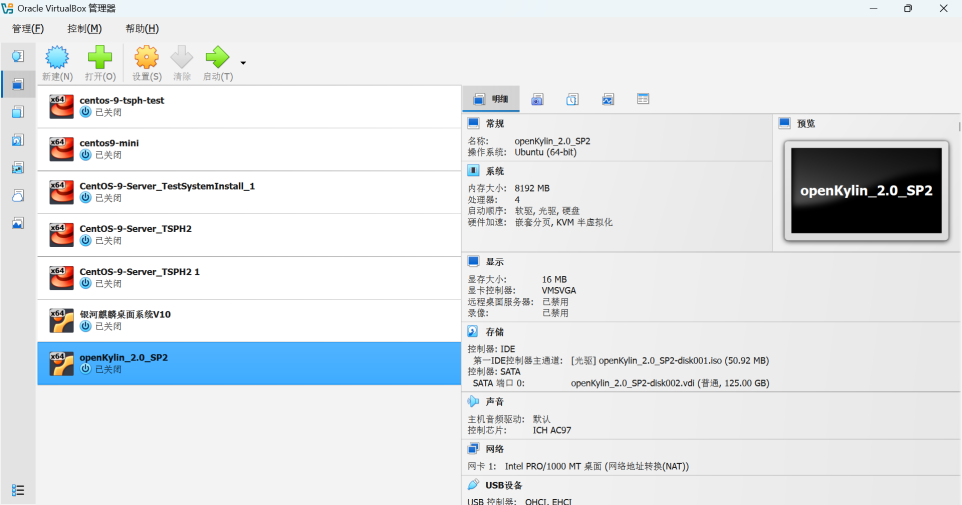Select the openKylin_2.0_SP2 virtual machine row
This screenshot has height=505, width=962.
[x=249, y=363]
